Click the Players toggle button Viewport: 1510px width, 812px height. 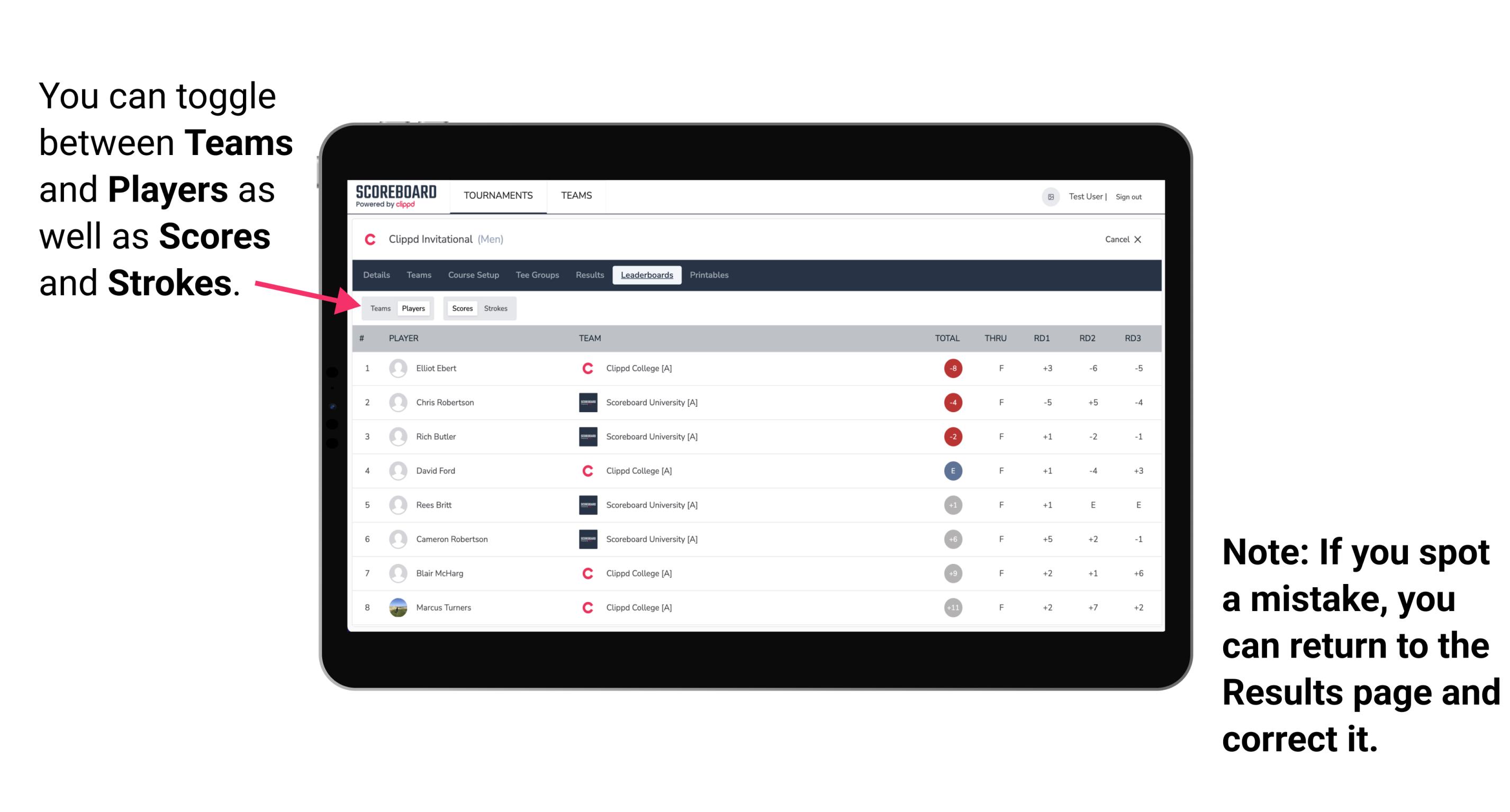[414, 308]
